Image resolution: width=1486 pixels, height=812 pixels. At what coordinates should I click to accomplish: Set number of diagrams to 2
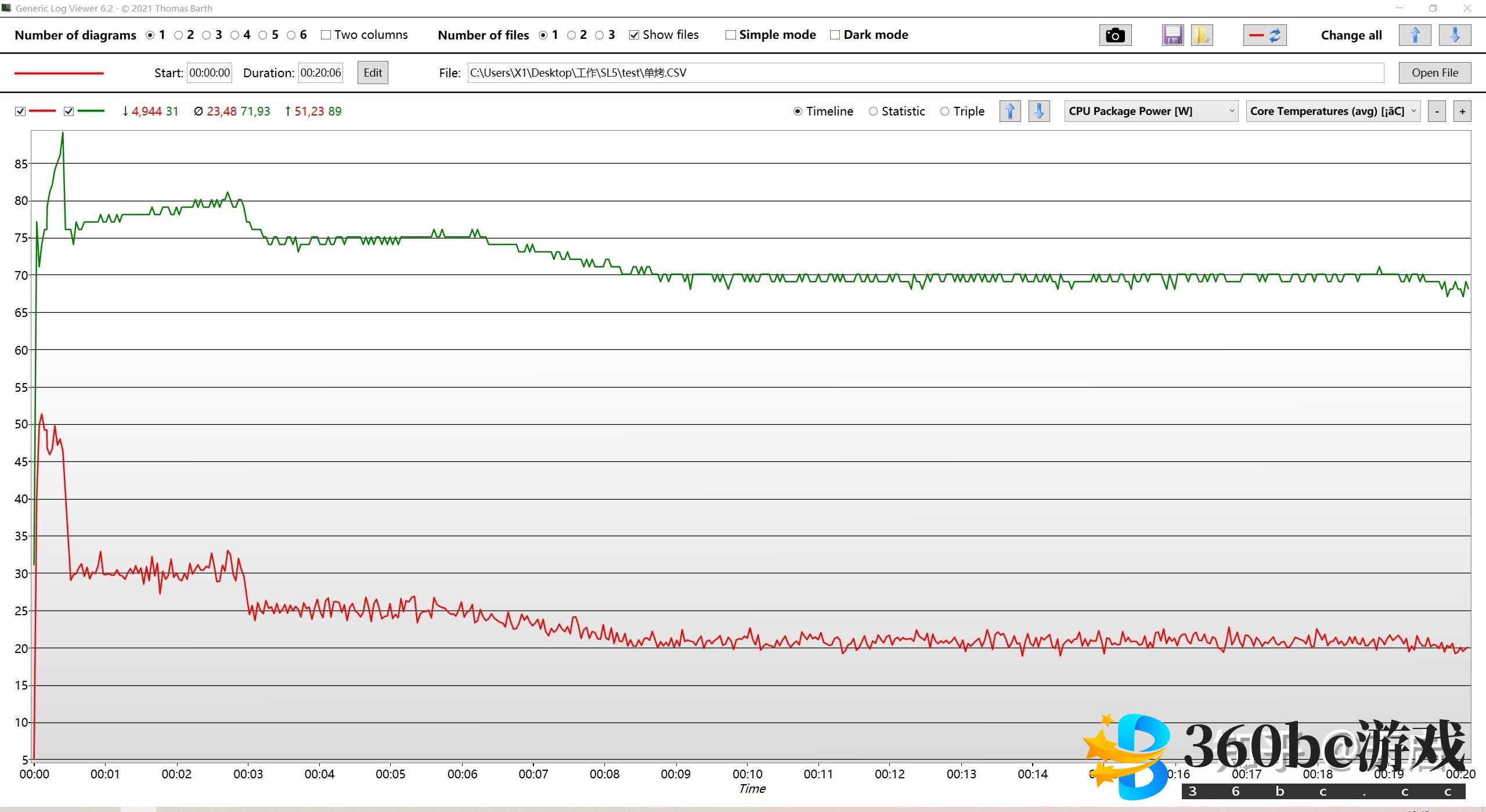point(179,35)
